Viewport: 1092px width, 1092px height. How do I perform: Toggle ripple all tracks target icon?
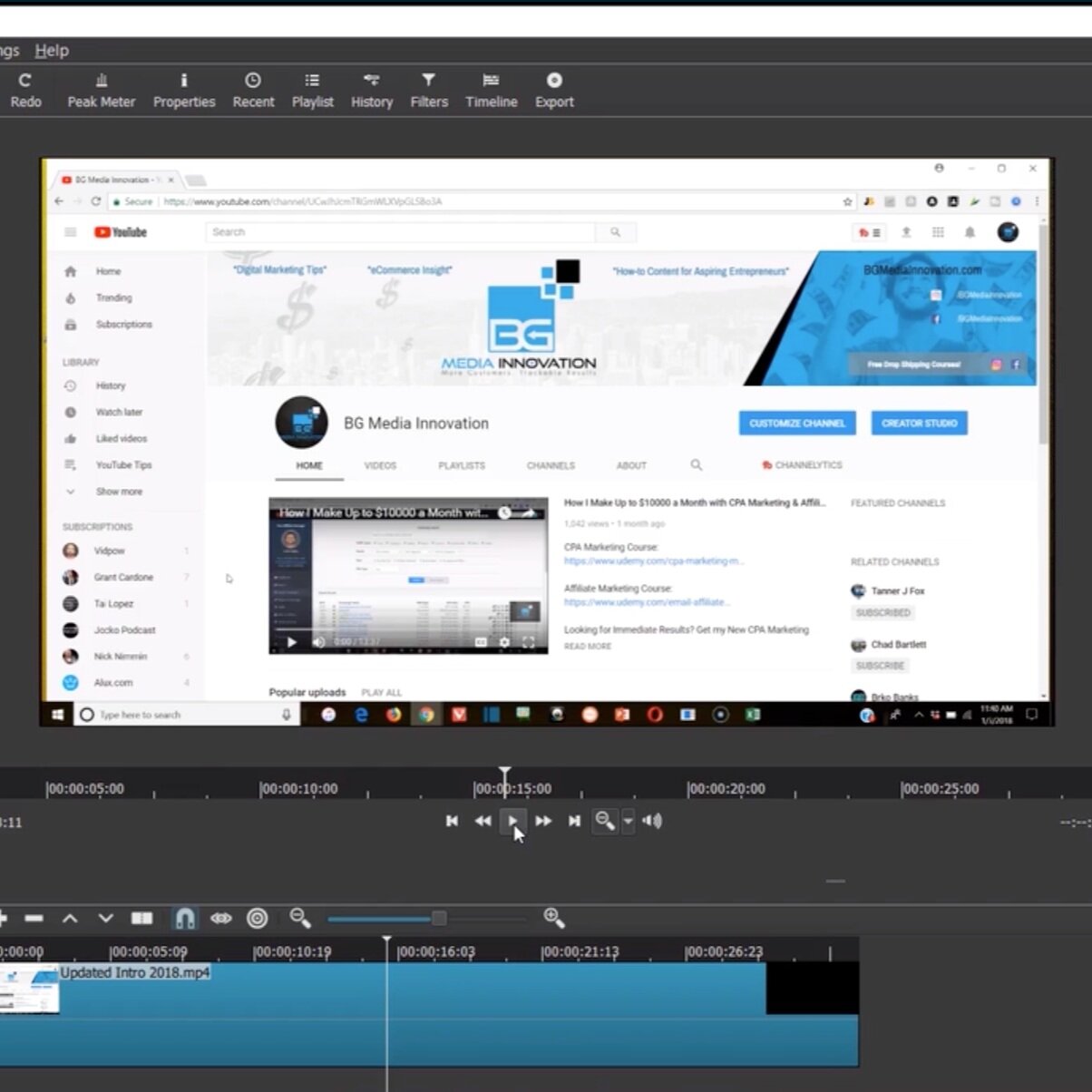click(x=258, y=919)
